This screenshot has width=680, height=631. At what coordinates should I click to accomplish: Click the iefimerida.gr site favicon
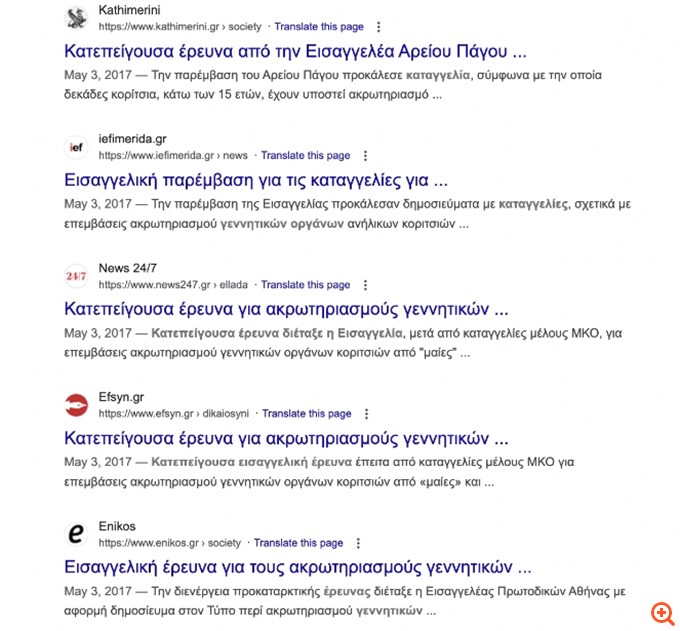click(77, 147)
